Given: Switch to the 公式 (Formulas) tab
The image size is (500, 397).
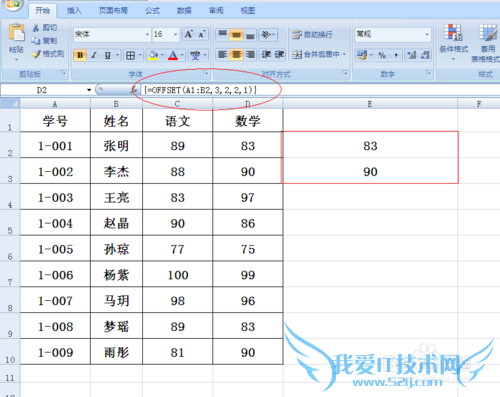Looking at the screenshot, I should [152, 11].
